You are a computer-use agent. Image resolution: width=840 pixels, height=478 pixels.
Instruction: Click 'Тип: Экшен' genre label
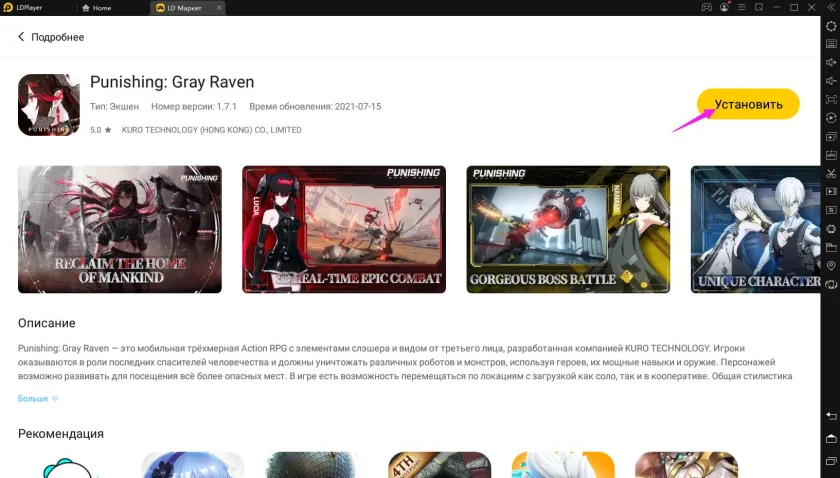pyautogui.click(x=114, y=107)
